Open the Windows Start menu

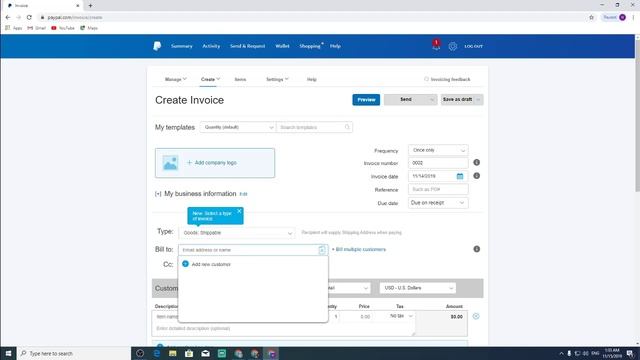click(8, 353)
